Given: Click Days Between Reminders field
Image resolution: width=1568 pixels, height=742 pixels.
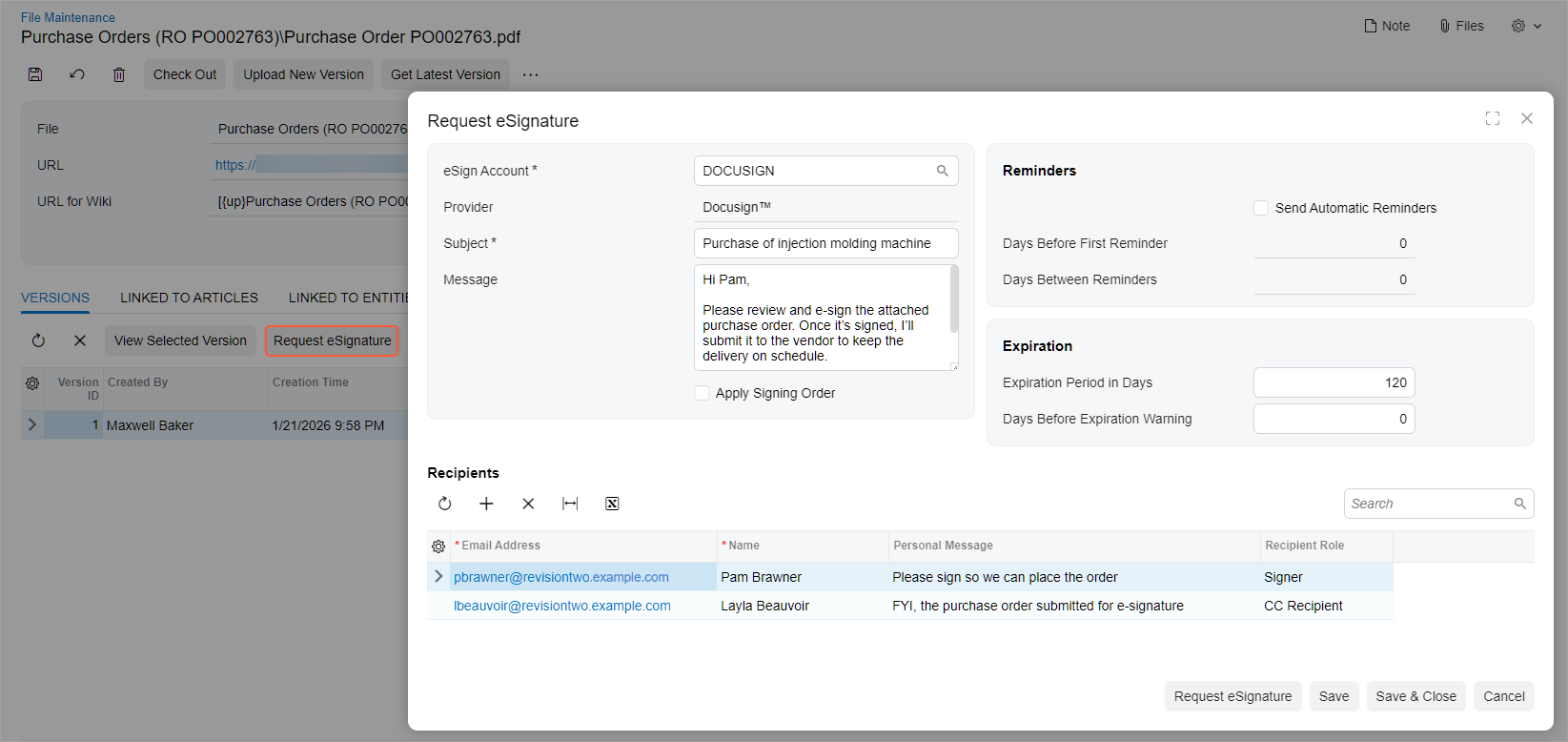Looking at the screenshot, I should [1334, 279].
